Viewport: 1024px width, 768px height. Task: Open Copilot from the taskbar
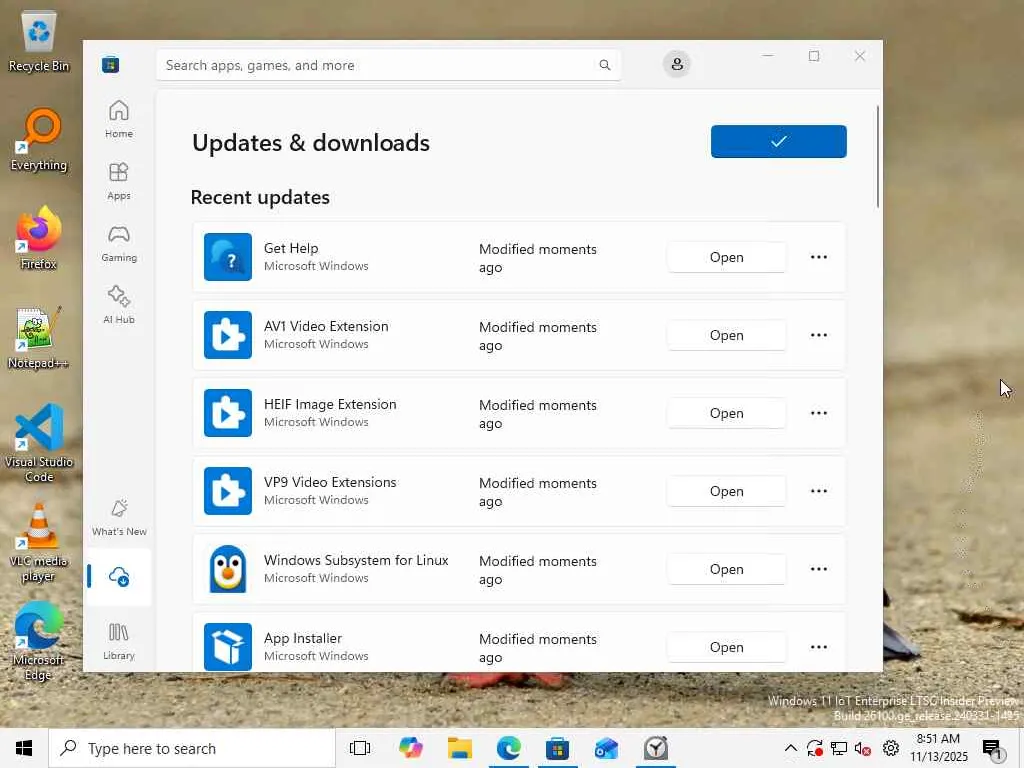tap(410, 748)
